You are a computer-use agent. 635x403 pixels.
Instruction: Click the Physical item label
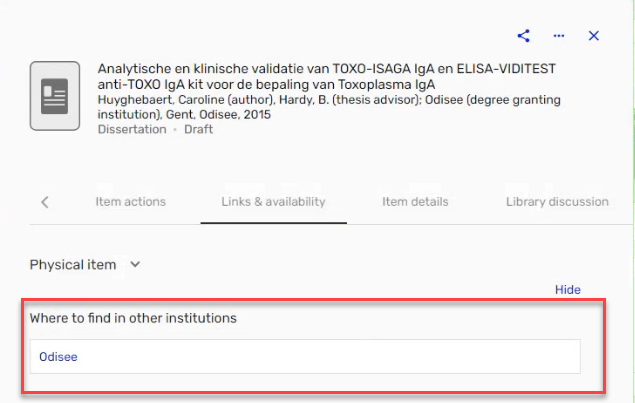point(73,264)
